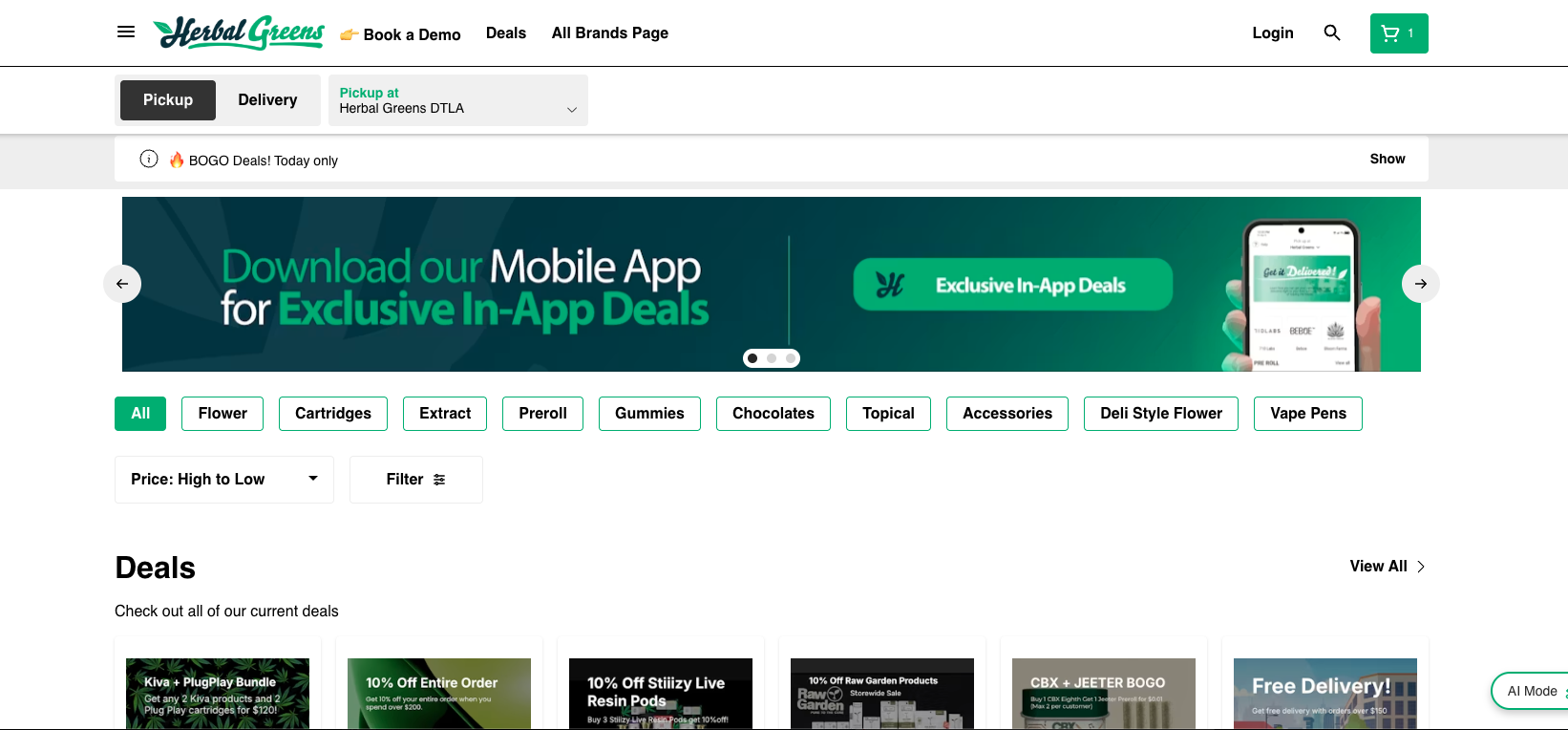Viewport: 1568px width, 730px height.
Task: Filter by Extract category
Action: (445, 414)
